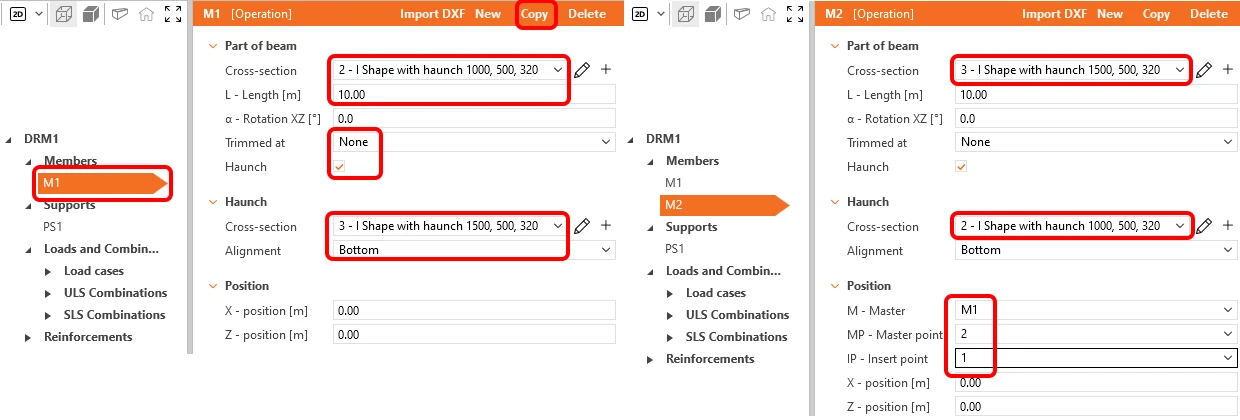Edit M2 Part of beam cross-section with pencil
The width and height of the screenshot is (1240, 420).
point(1205,70)
